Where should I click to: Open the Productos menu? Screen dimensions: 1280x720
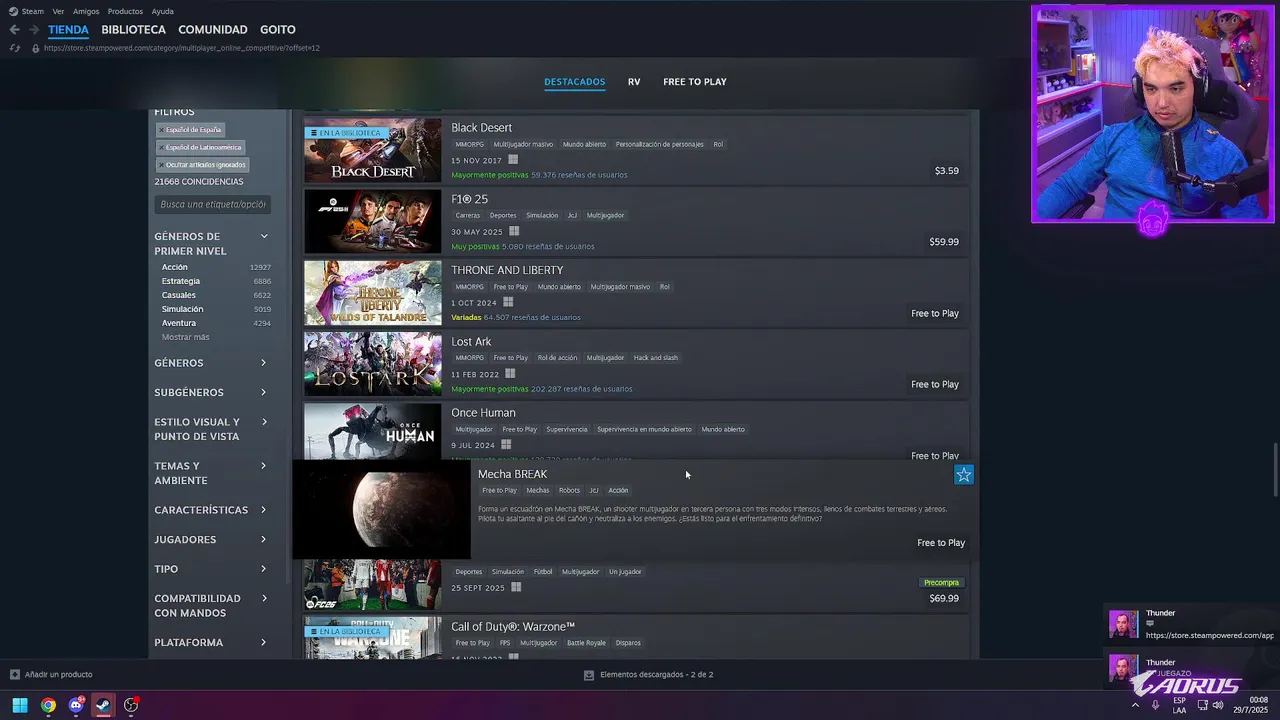125,11
